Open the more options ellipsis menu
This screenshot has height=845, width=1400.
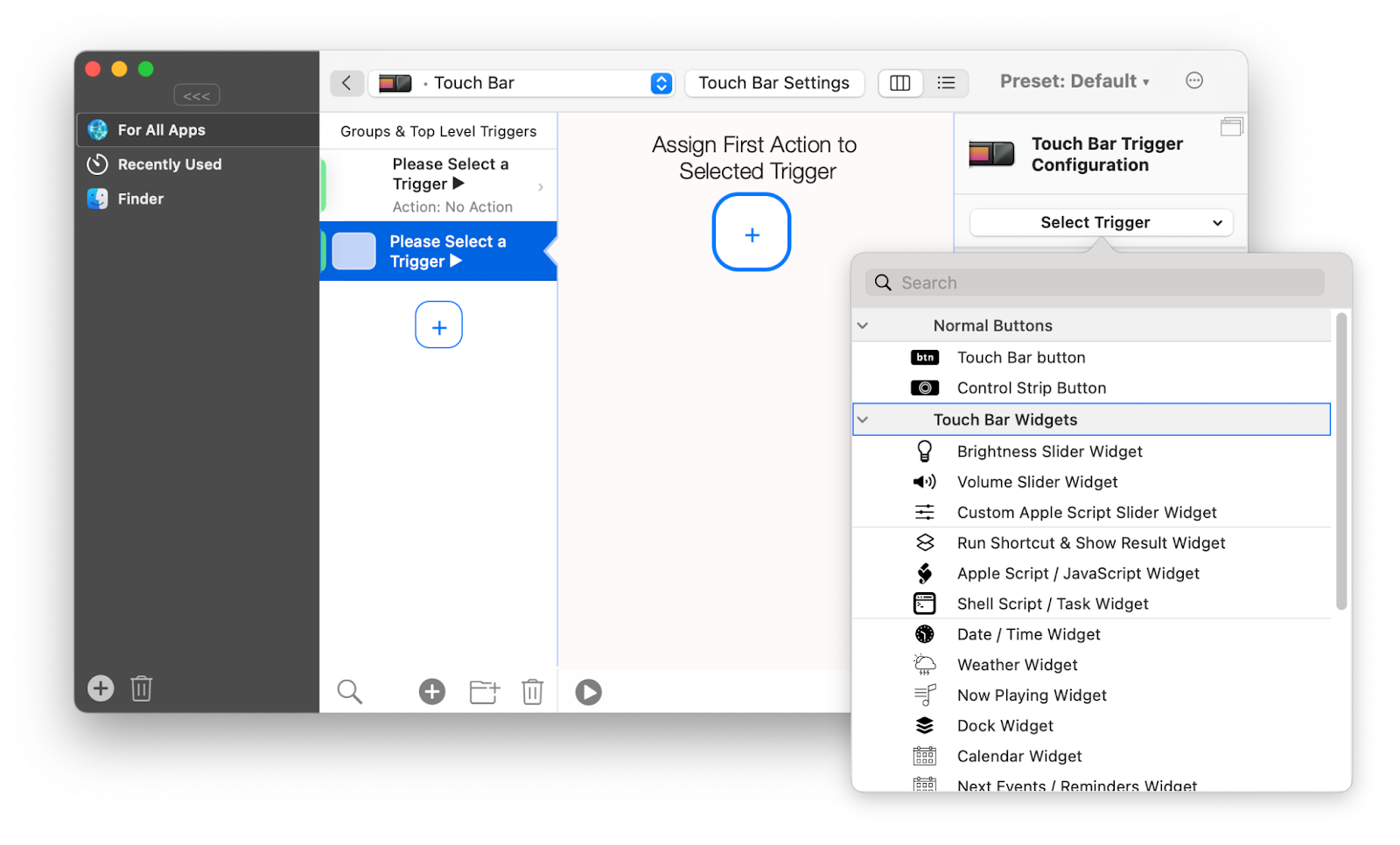1194,80
